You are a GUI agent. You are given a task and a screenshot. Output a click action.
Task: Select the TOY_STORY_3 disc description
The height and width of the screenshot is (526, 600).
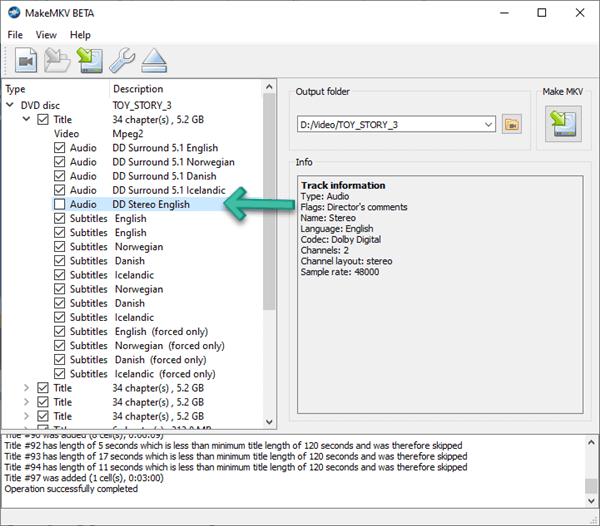coord(142,105)
